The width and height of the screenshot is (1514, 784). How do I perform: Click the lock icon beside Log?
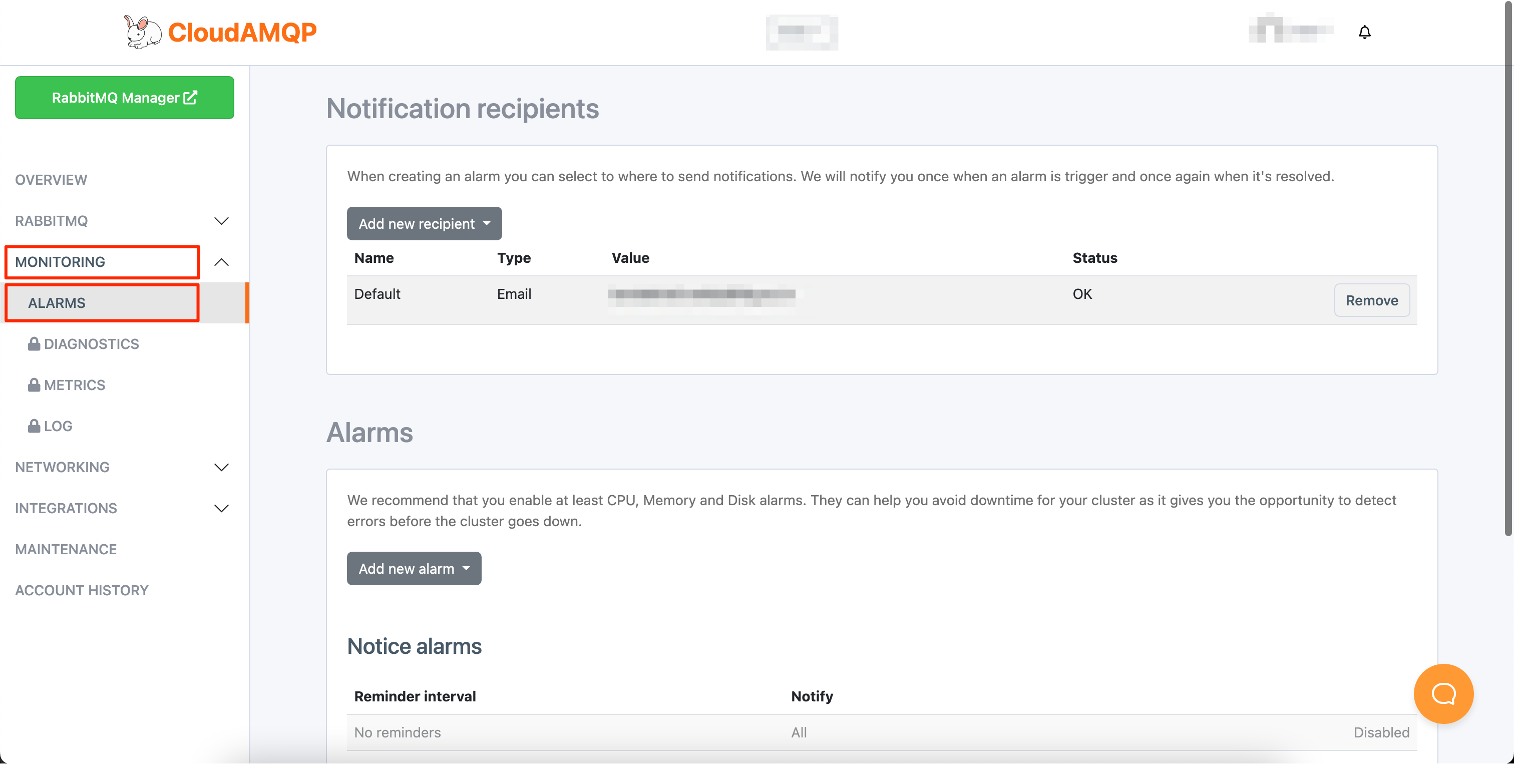[34, 426]
